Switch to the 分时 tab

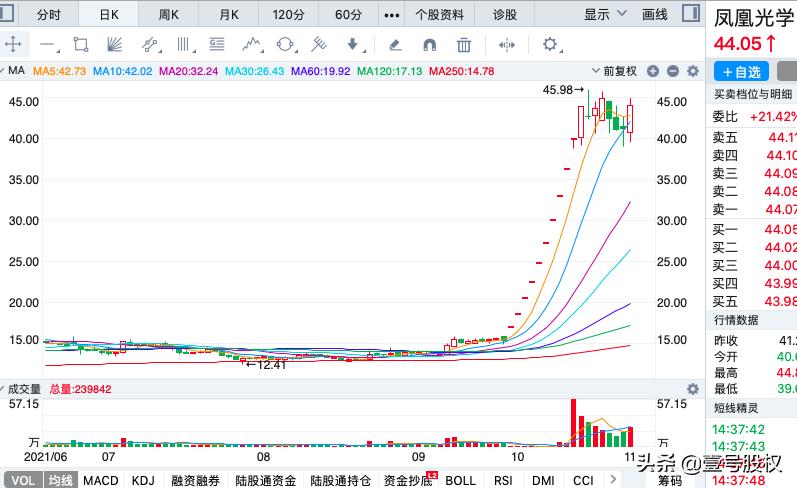click(48, 14)
